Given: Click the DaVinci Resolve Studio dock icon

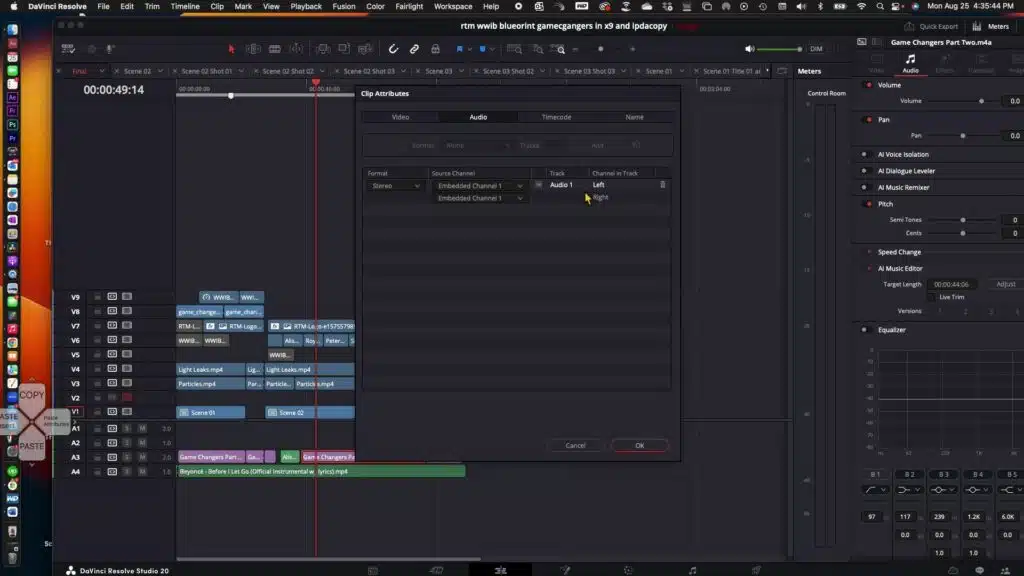Looking at the screenshot, I should [x=71, y=571].
